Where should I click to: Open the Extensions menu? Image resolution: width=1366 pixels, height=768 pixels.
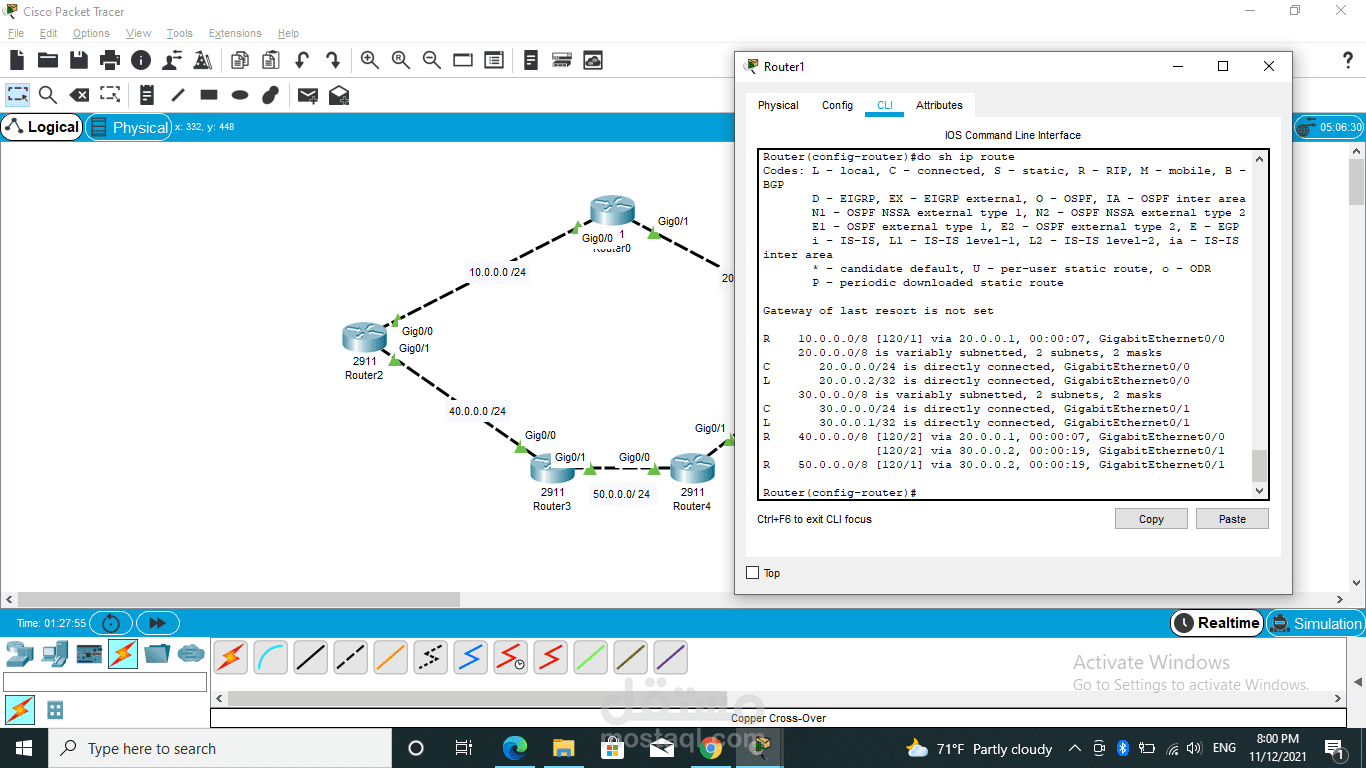pyautogui.click(x=235, y=33)
